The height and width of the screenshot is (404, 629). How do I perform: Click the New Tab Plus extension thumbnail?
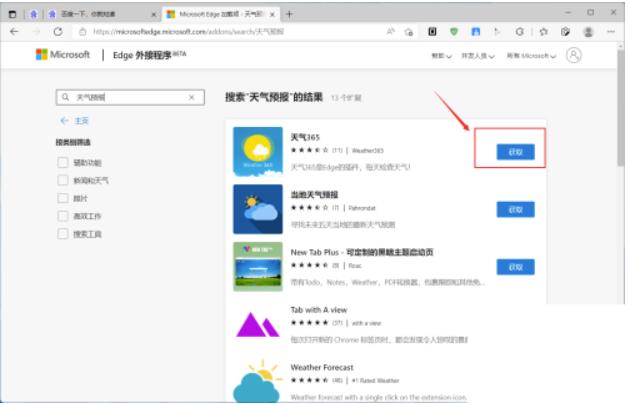258,267
